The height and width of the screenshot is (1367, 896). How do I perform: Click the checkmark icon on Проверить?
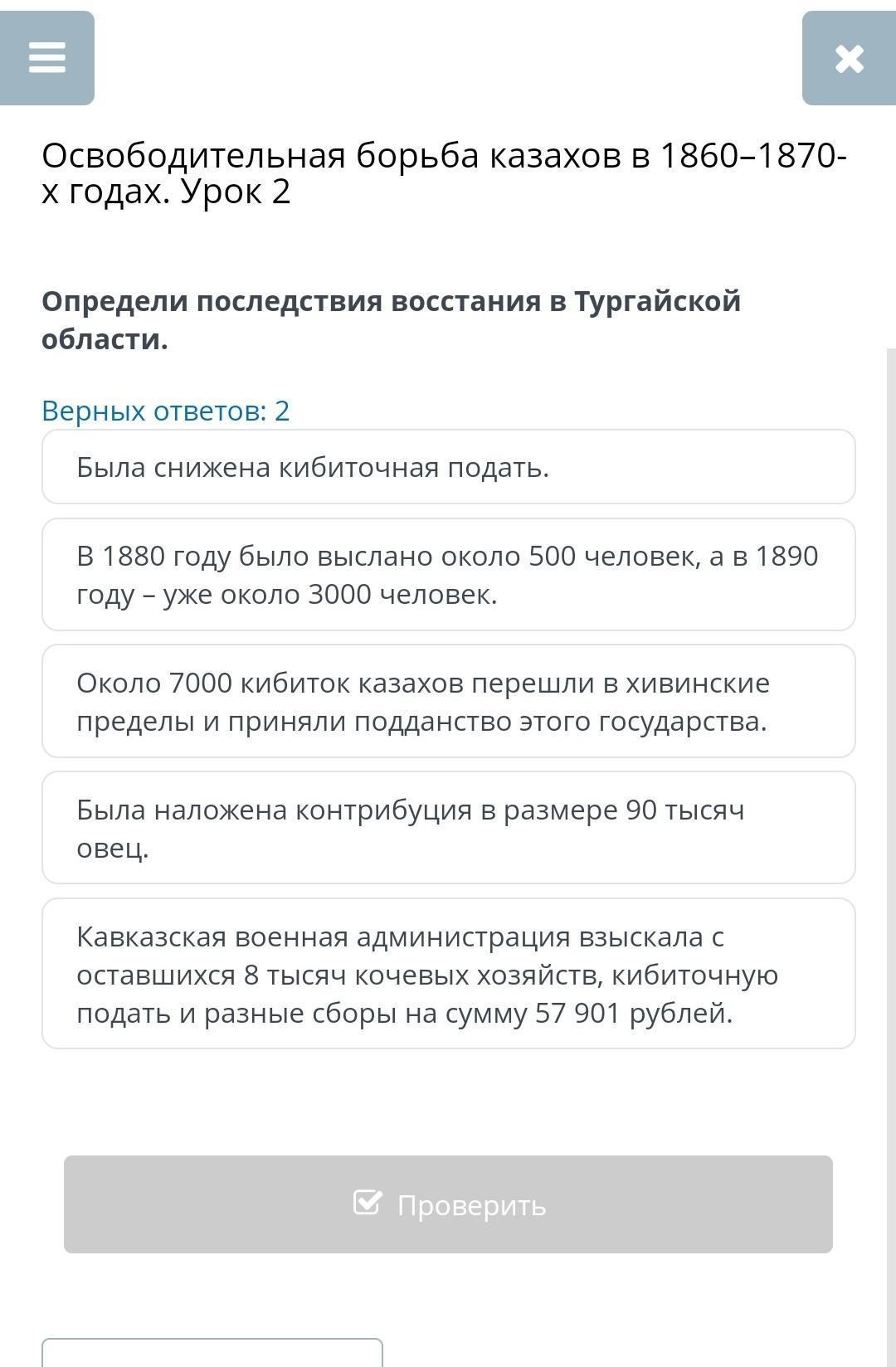pos(368,1202)
